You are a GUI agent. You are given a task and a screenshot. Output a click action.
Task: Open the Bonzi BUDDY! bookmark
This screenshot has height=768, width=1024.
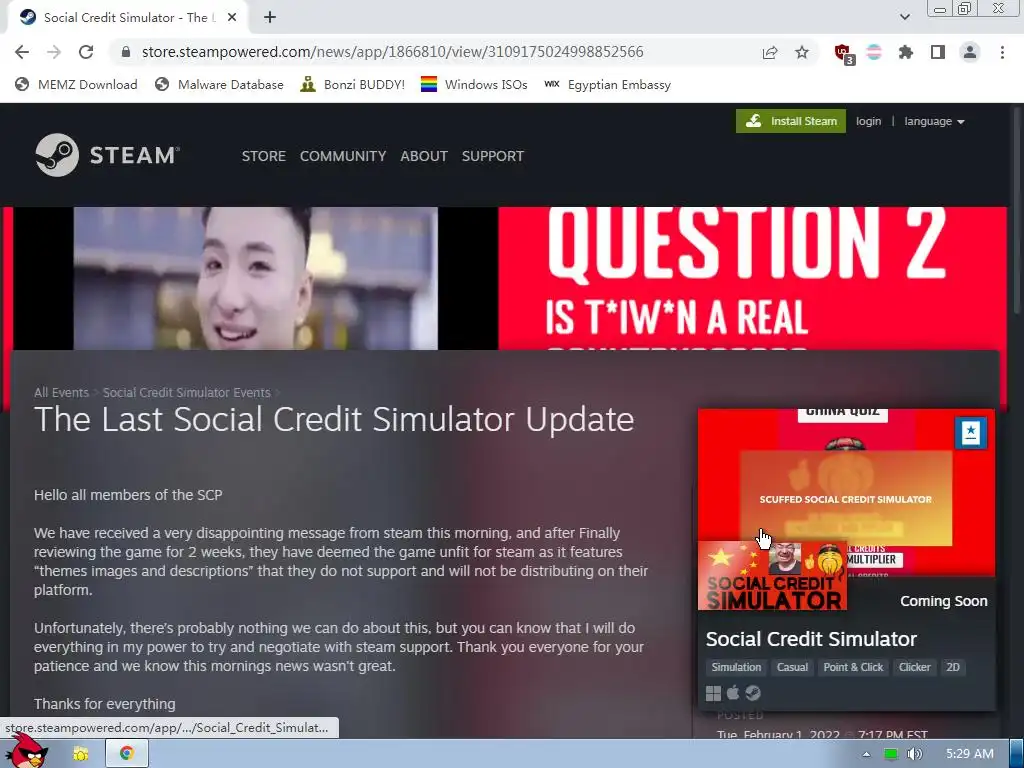[353, 84]
